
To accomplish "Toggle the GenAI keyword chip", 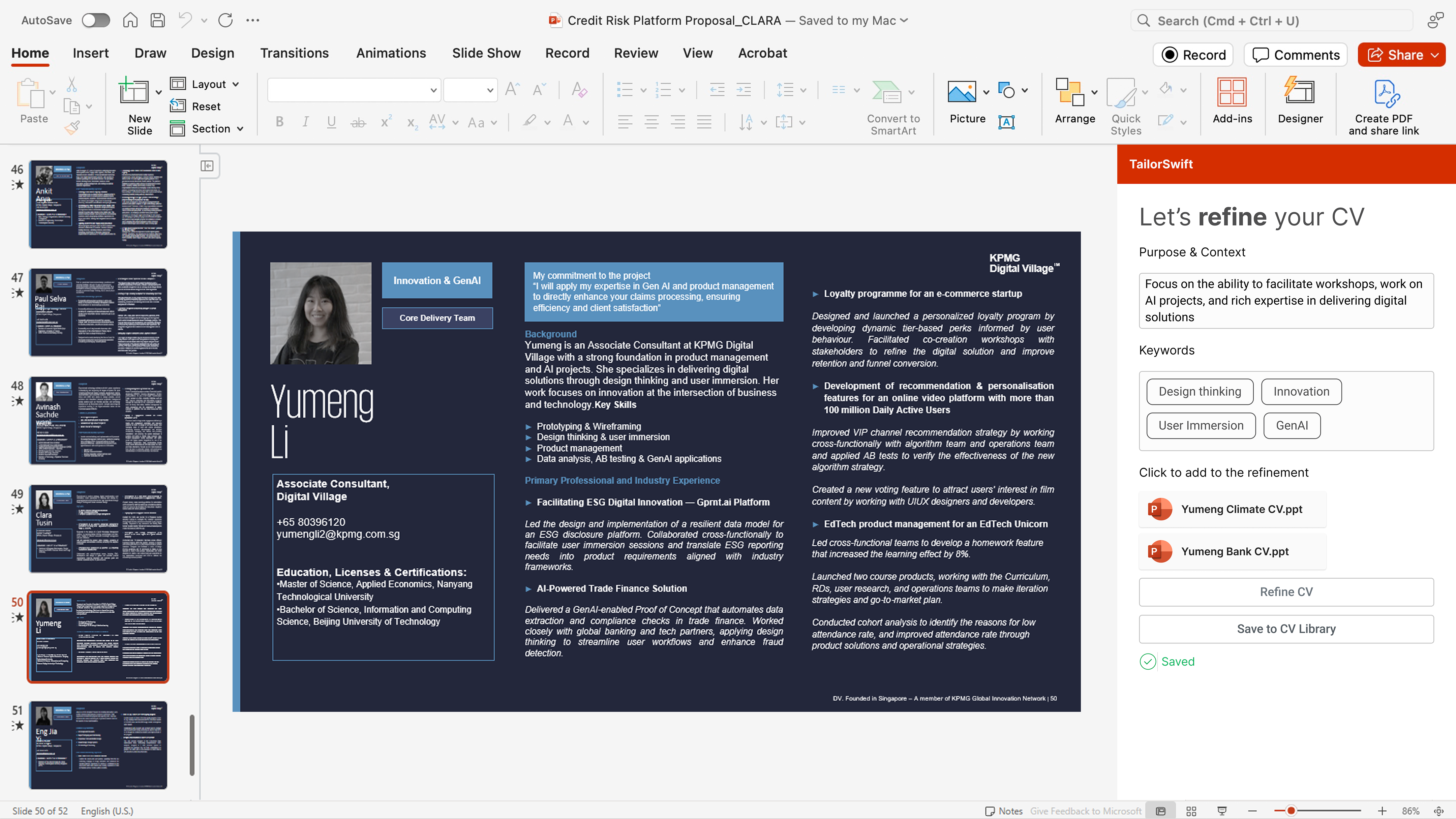I will coord(1292,426).
